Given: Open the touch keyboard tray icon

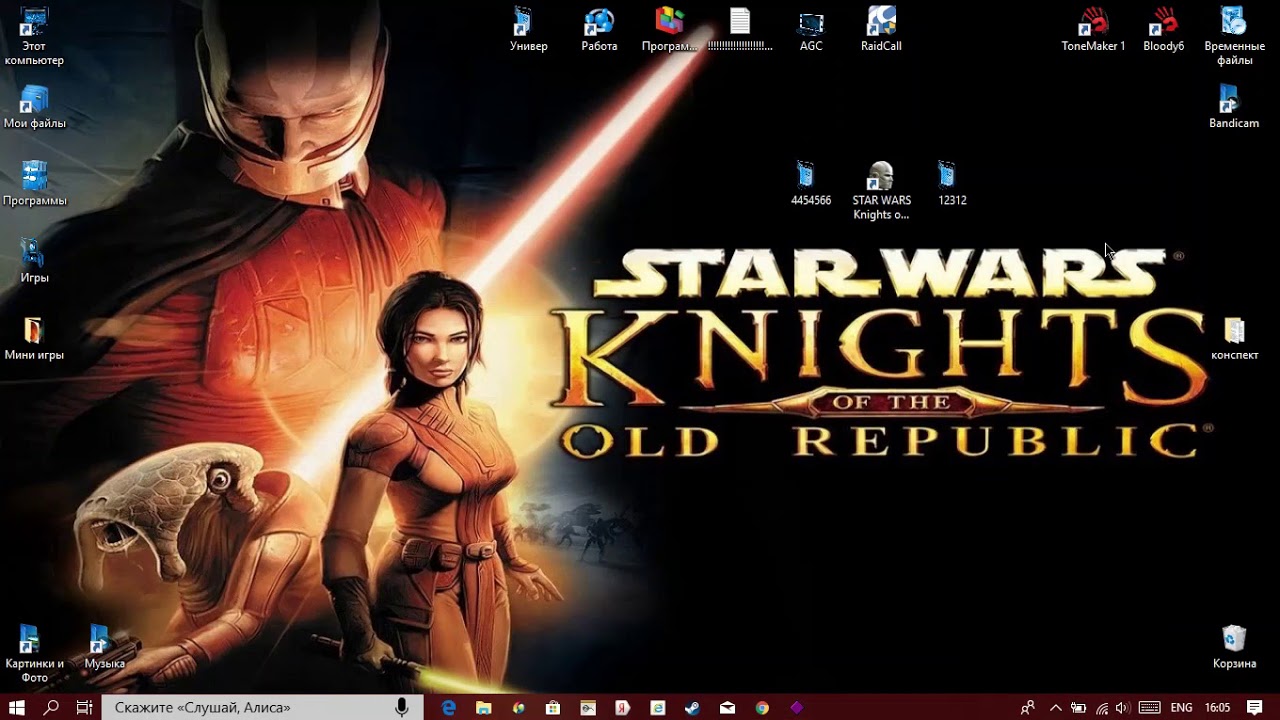Looking at the screenshot, I should click(1150, 707).
